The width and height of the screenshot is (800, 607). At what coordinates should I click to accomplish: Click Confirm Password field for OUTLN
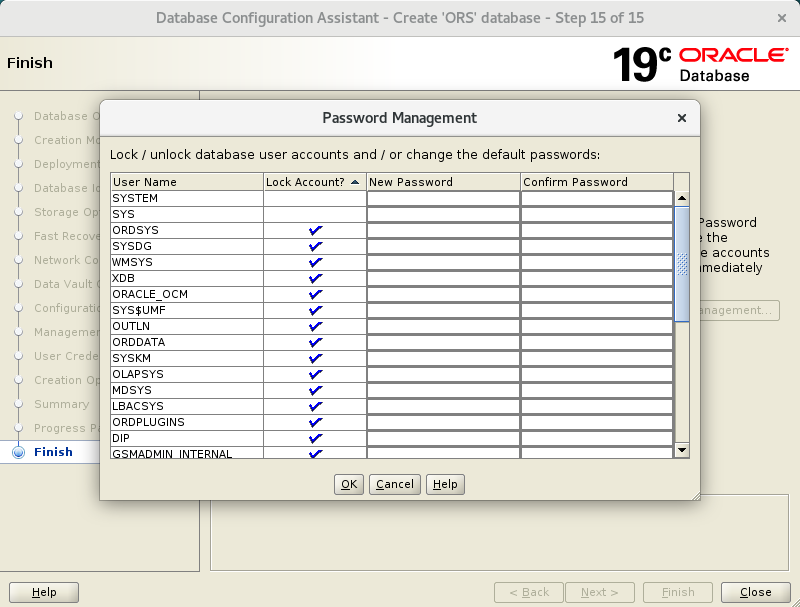coord(597,326)
